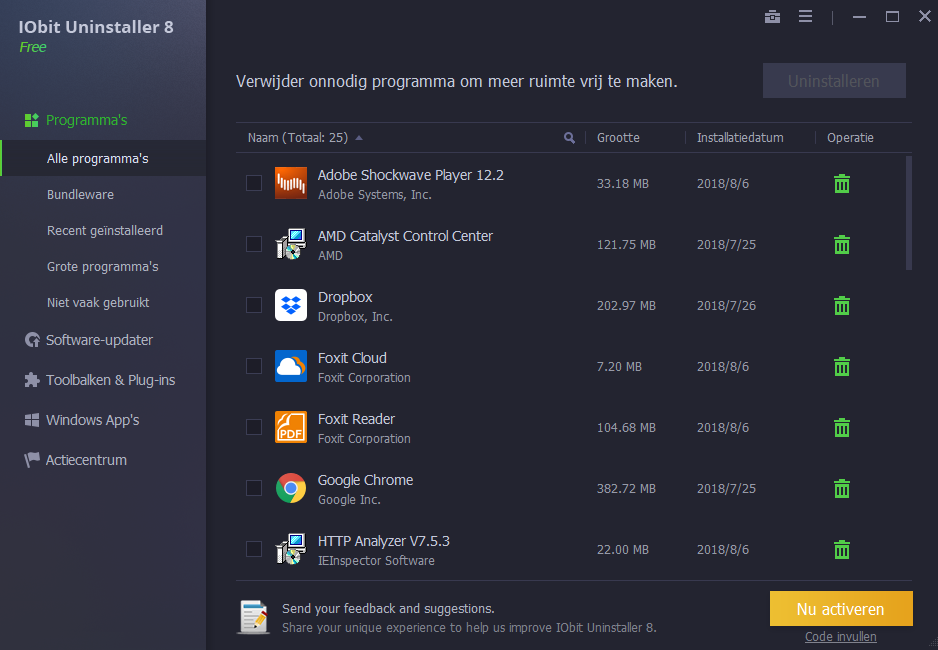The height and width of the screenshot is (650, 938).
Task: Select the Foxit Cloud checkbox
Action: tap(254, 366)
